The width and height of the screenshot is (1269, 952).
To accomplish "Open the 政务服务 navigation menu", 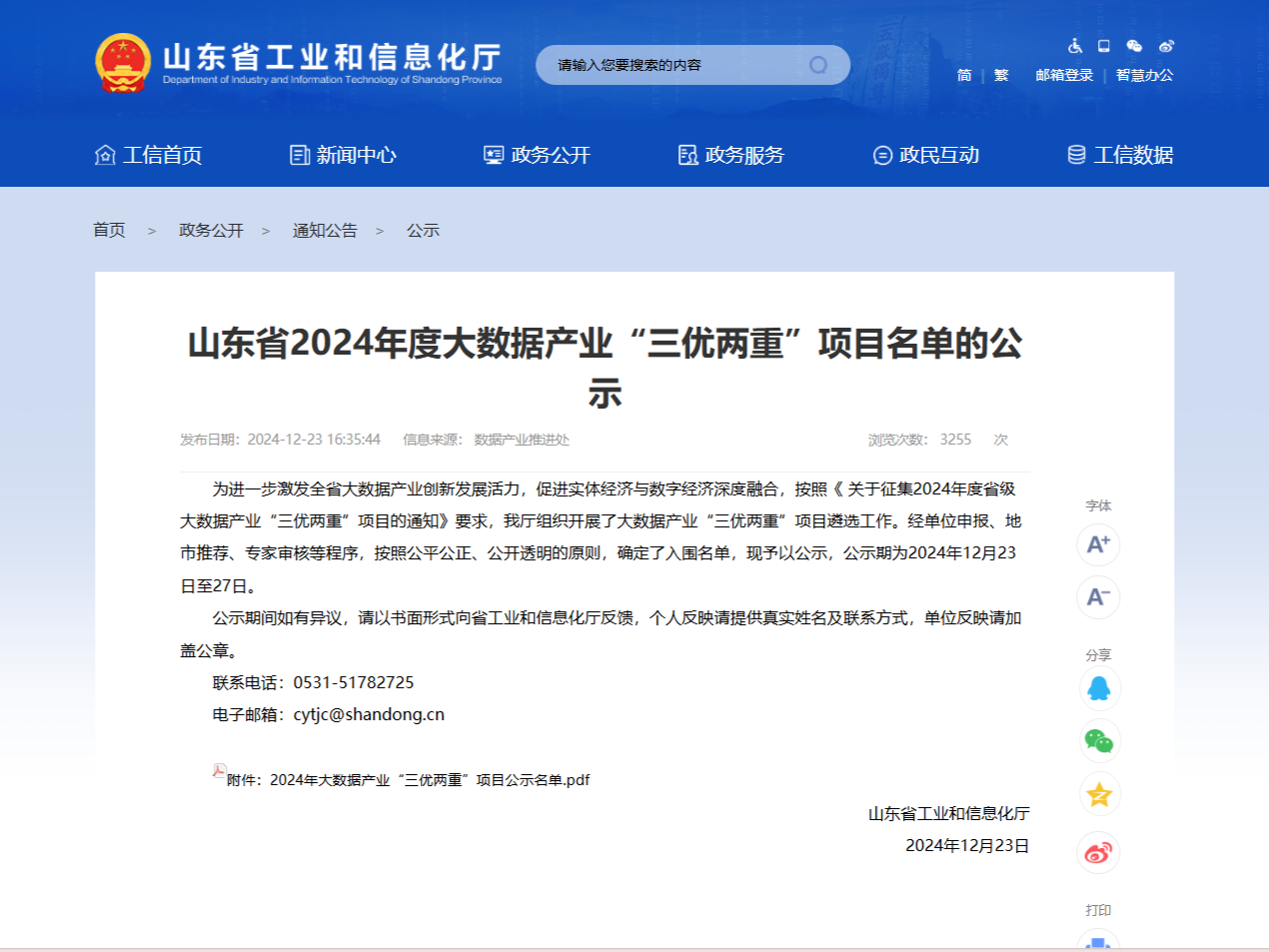I will (x=731, y=155).
